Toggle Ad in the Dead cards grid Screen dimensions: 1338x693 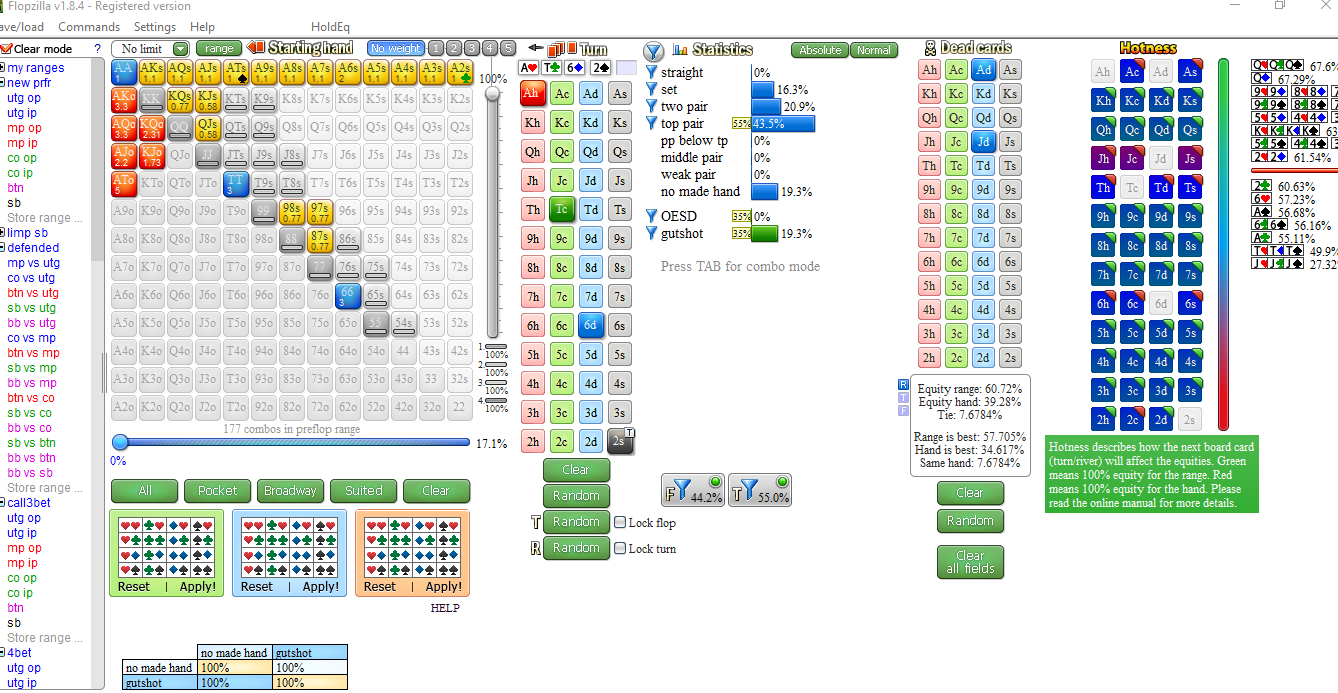click(x=983, y=70)
